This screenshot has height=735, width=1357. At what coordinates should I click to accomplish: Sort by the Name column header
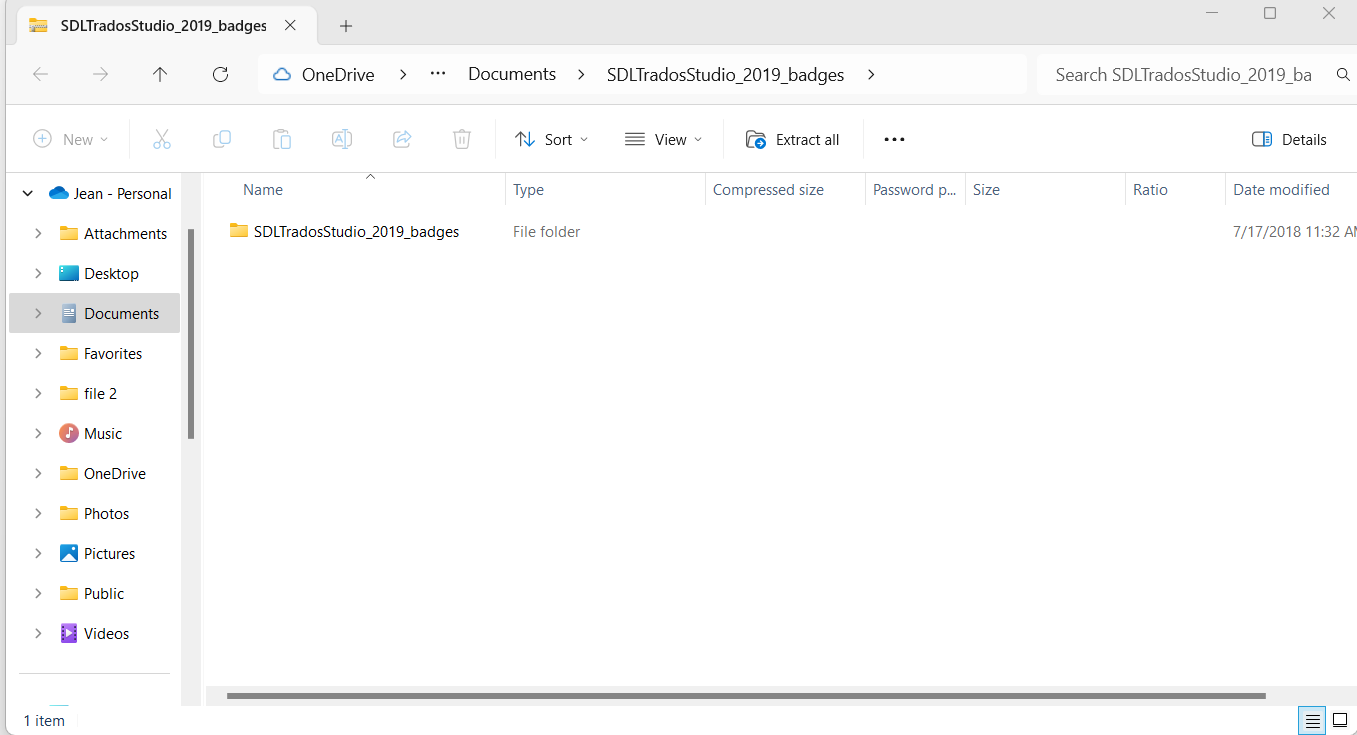click(x=263, y=189)
